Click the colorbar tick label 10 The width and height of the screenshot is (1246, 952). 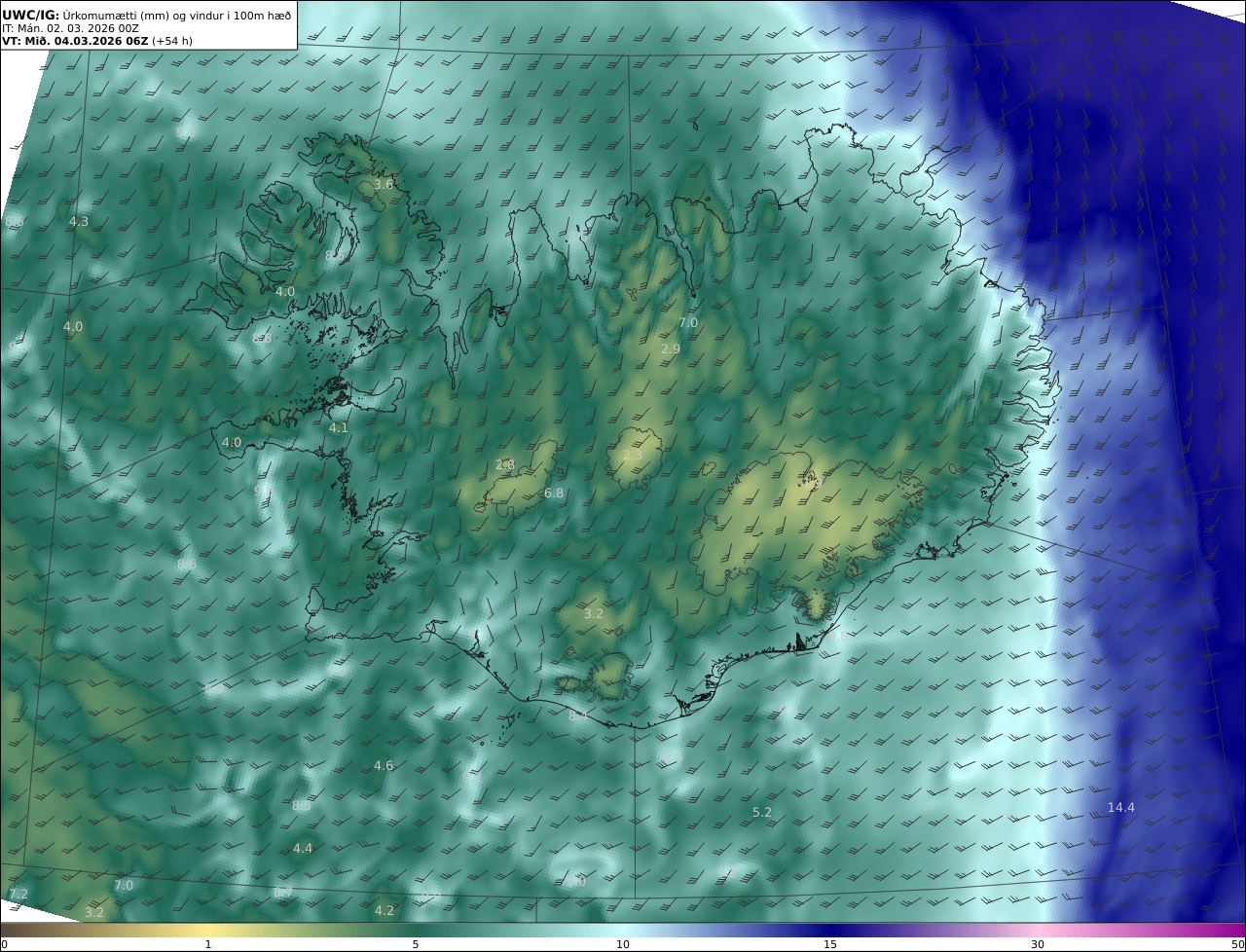(x=623, y=944)
